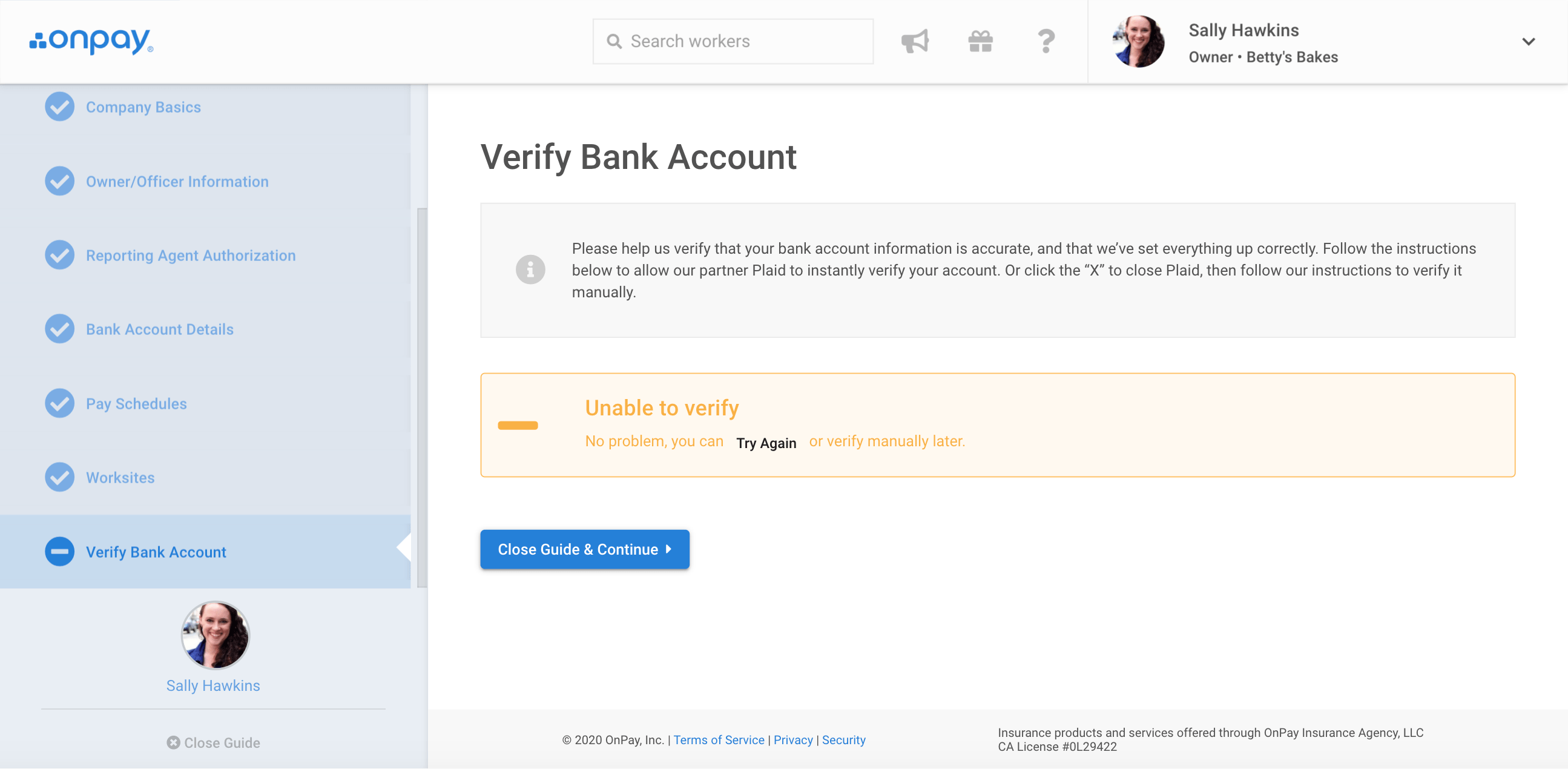Click Sally Hawkins' profile avatar in the header
The height and width of the screenshot is (769, 1568).
pos(1138,41)
